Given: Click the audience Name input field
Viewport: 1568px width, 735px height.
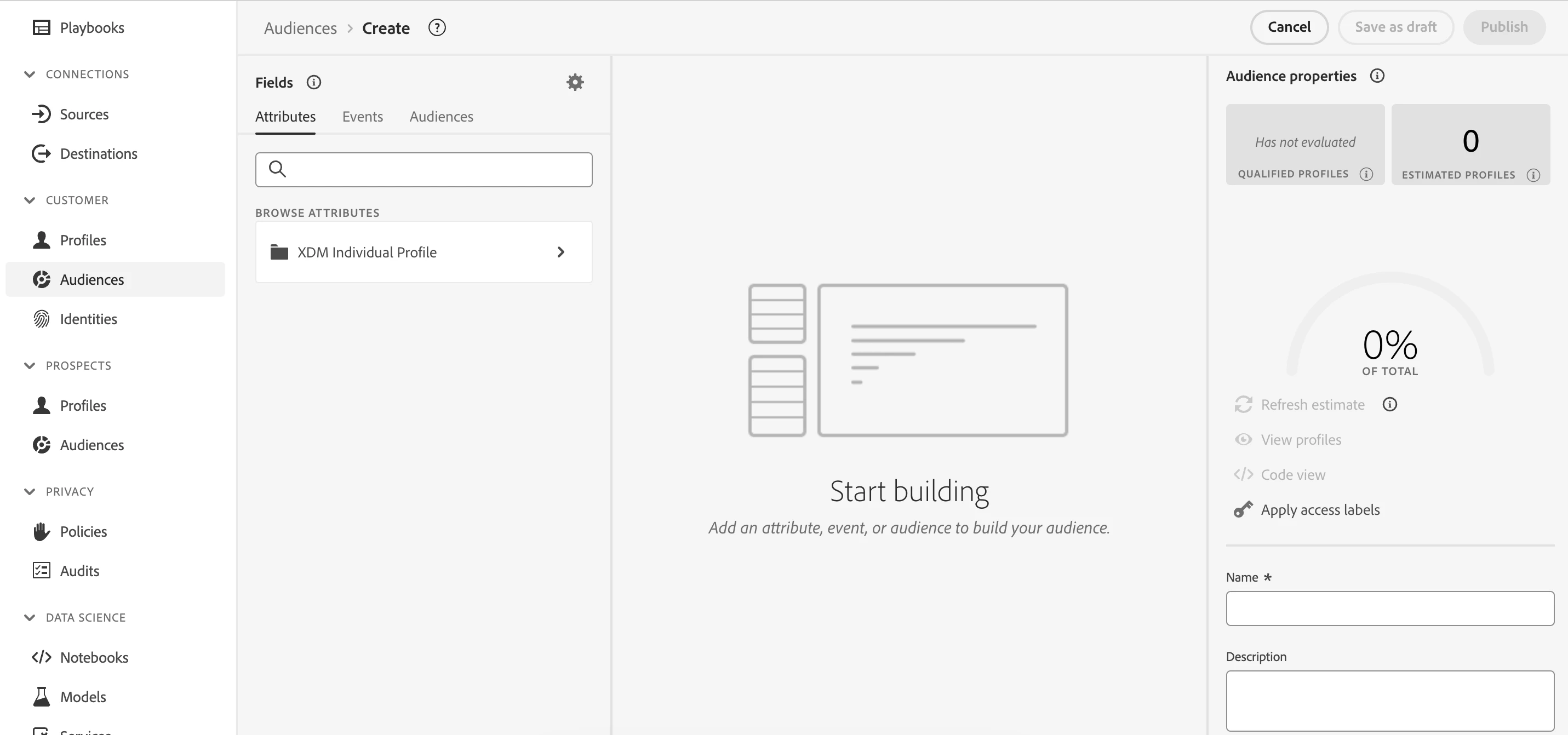Looking at the screenshot, I should coord(1389,608).
